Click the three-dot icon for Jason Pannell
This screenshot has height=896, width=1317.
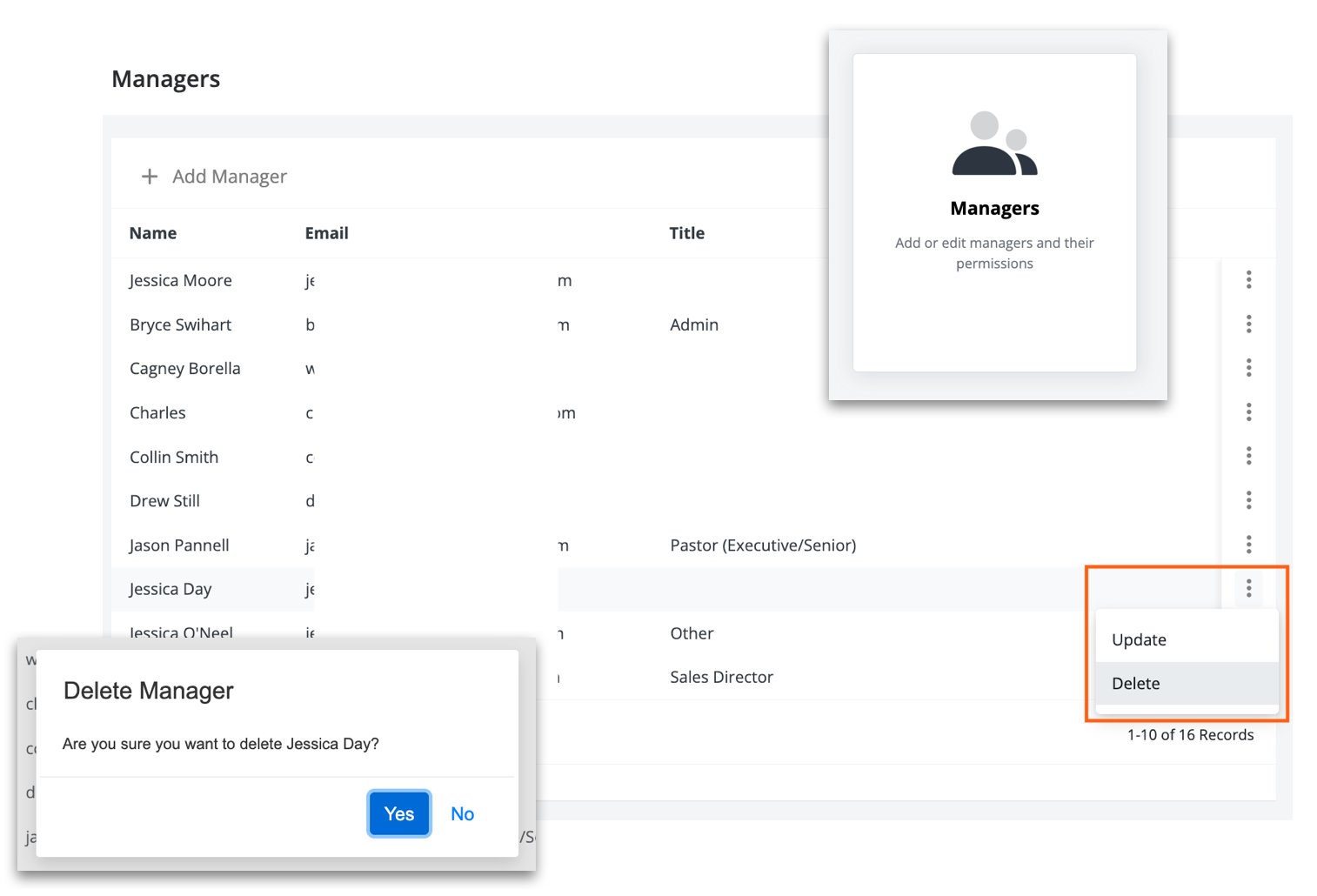(x=1248, y=545)
